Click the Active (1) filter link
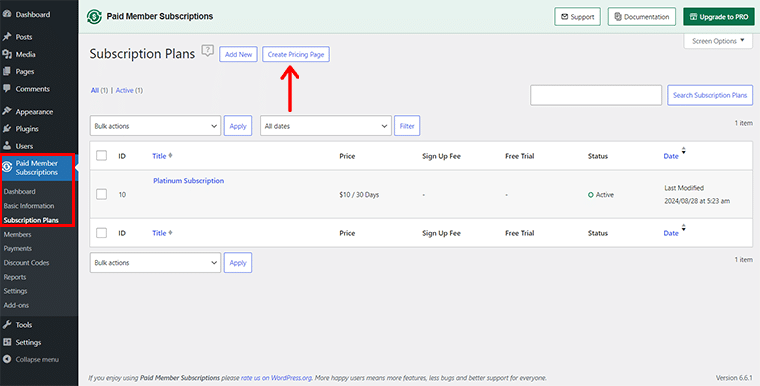The image size is (760, 386). (129, 90)
